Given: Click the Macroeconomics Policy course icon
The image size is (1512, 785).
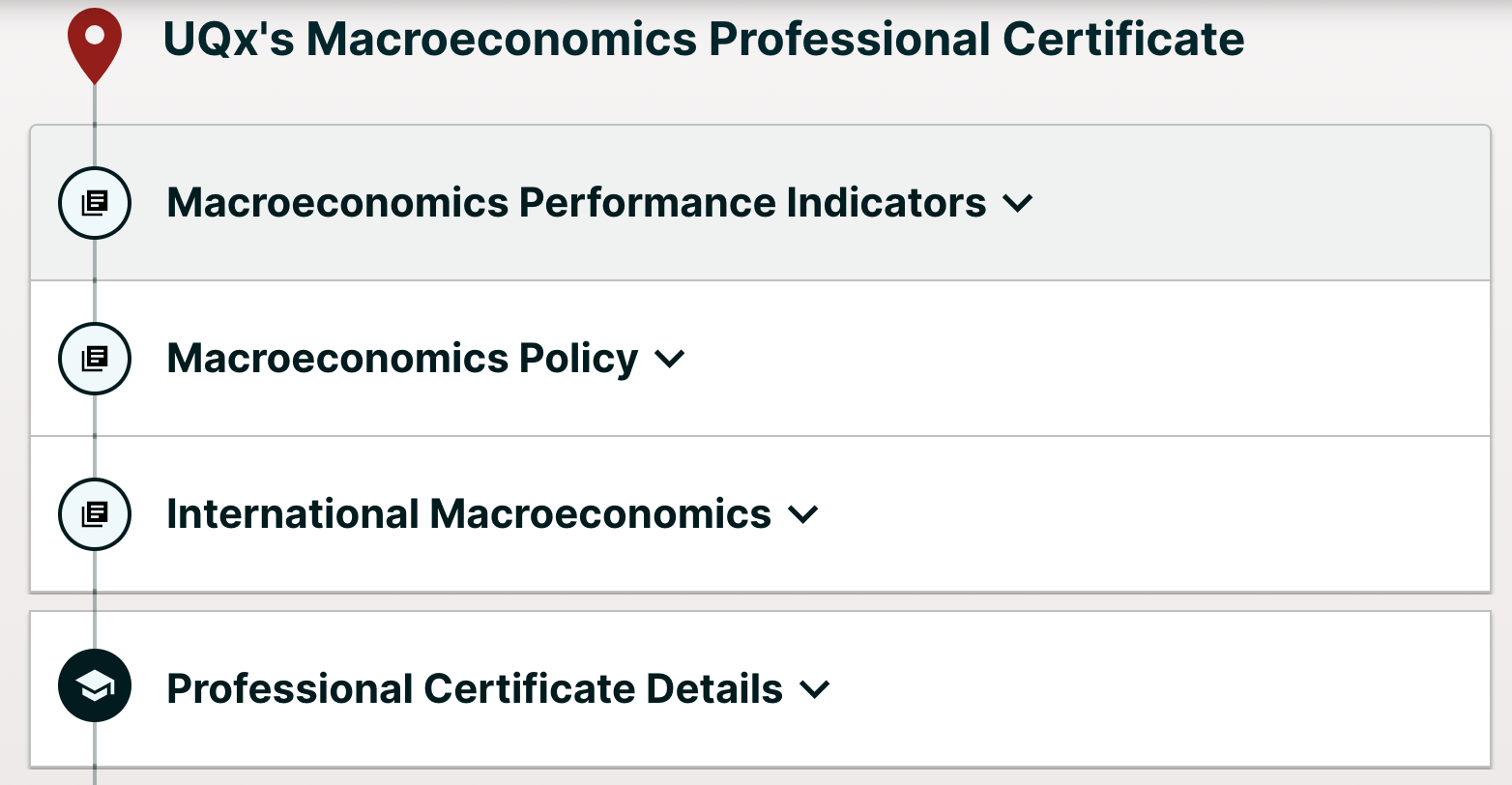Looking at the screenshot, I should 95,359.
